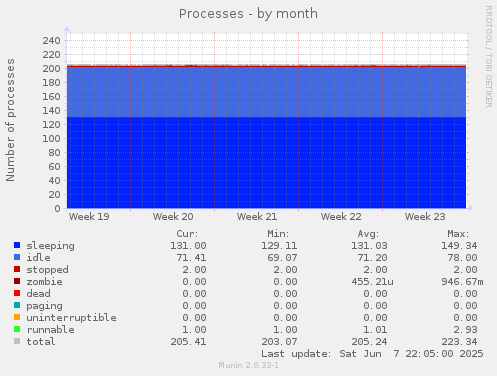Click the total legend color swatch
This screenshot has width=497, height=376.
[17, 341]
